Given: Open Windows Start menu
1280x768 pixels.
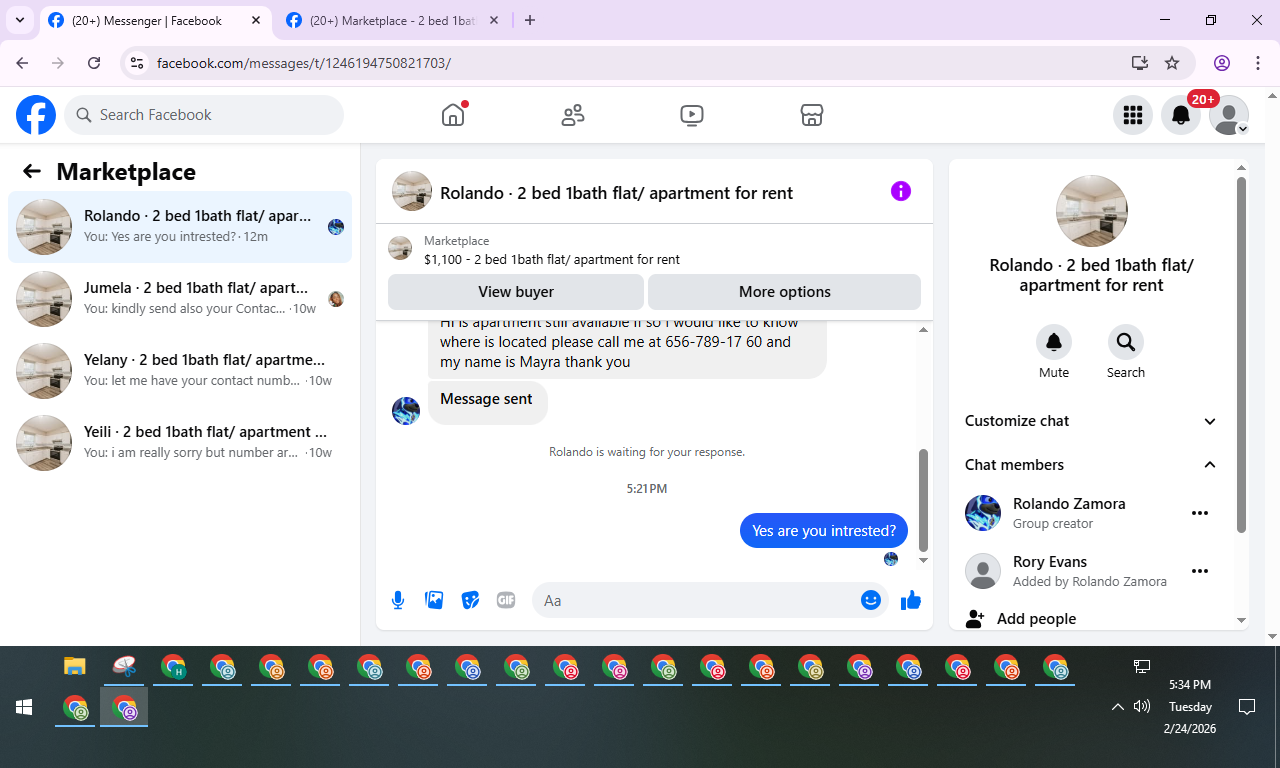Looking at the screenshot, I should [24, 708].
